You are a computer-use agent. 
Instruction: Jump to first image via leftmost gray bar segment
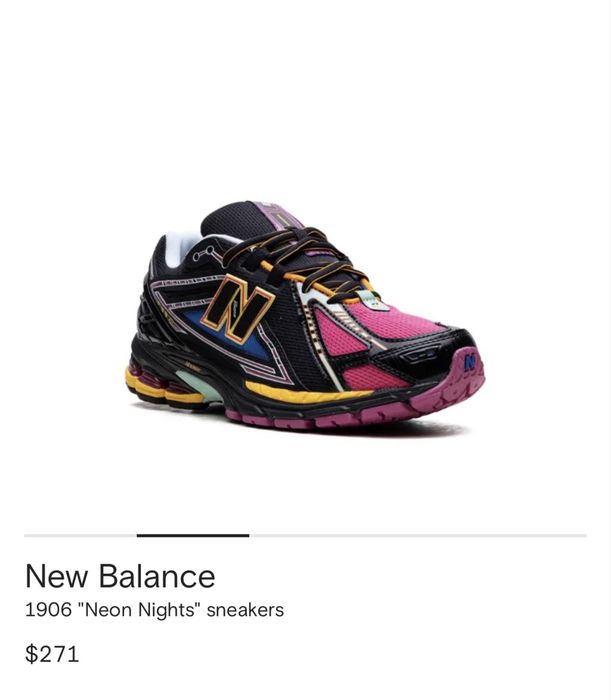pos(80,535)
